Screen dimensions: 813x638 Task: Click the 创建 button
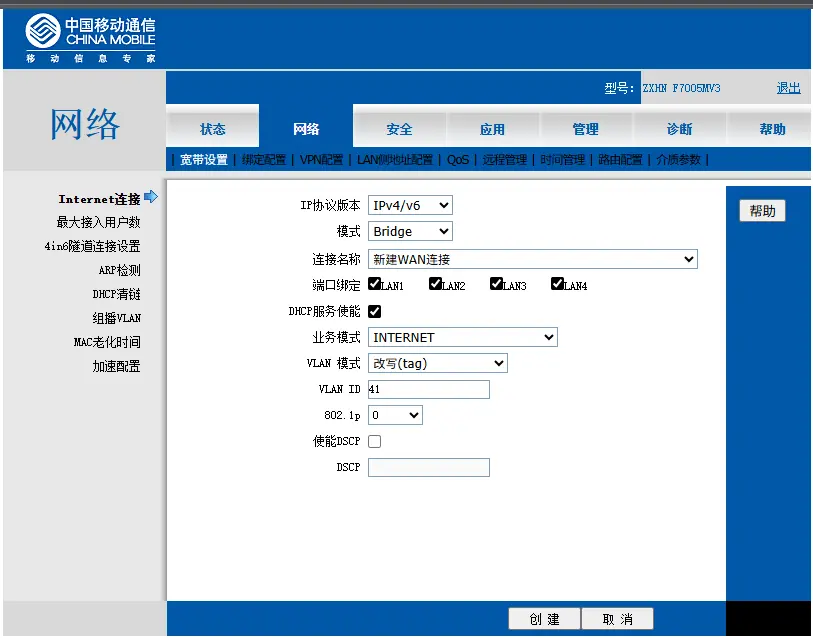(544, 619)
